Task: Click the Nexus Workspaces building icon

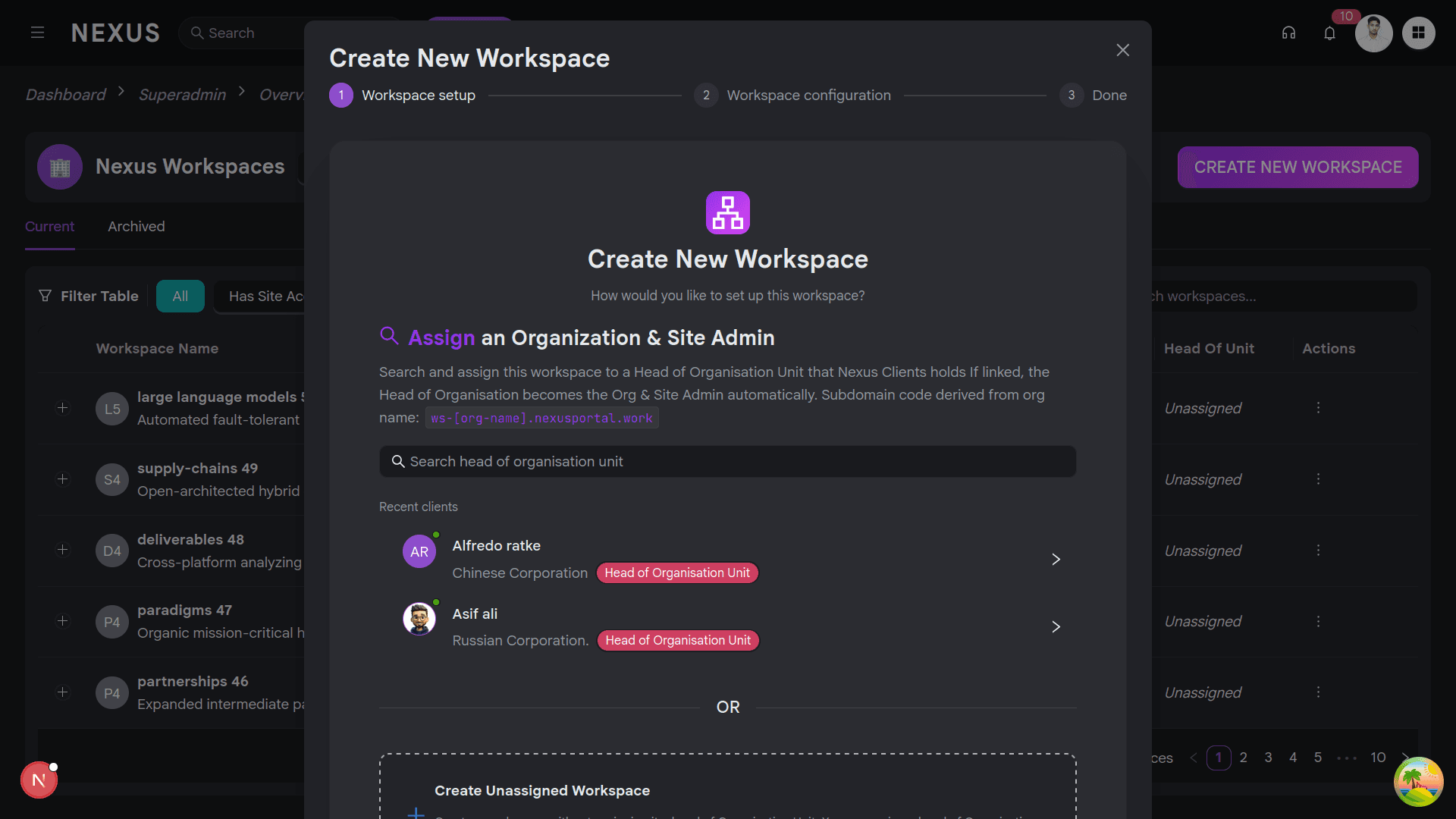Action: point(60,167)
